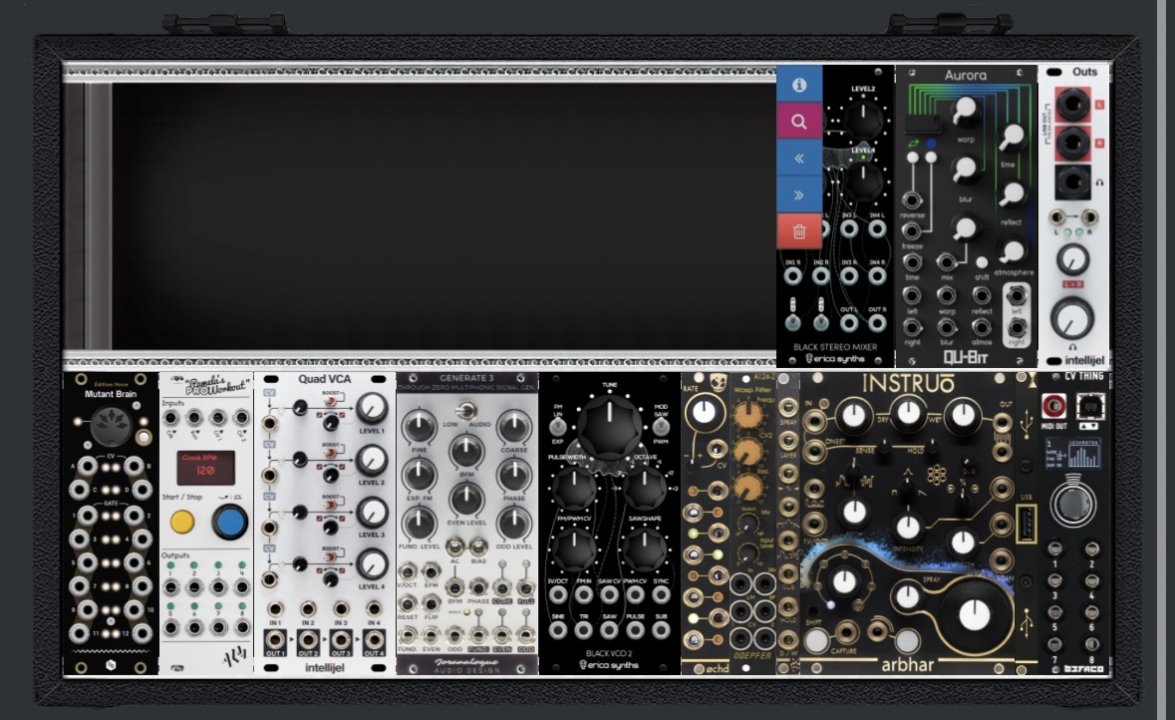Push the freeze button below the blue LED on Aurora
Viewport: 1175px width, 720px height.
click(x=931, y=157)
